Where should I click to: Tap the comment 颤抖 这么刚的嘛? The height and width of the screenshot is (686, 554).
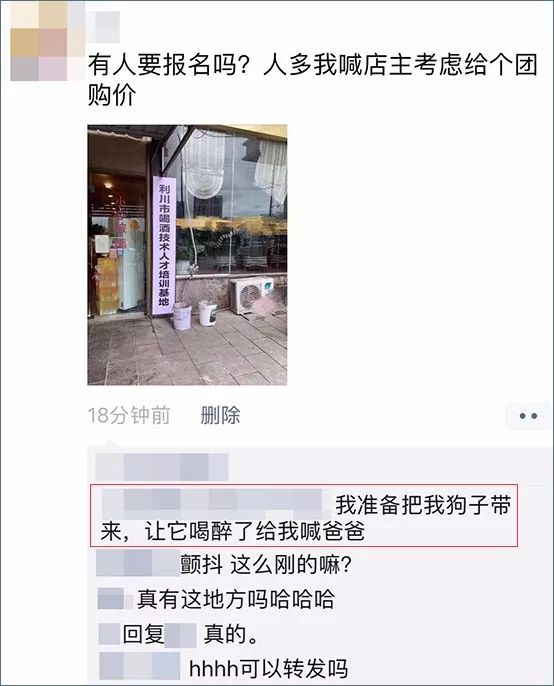pos(266,564)
